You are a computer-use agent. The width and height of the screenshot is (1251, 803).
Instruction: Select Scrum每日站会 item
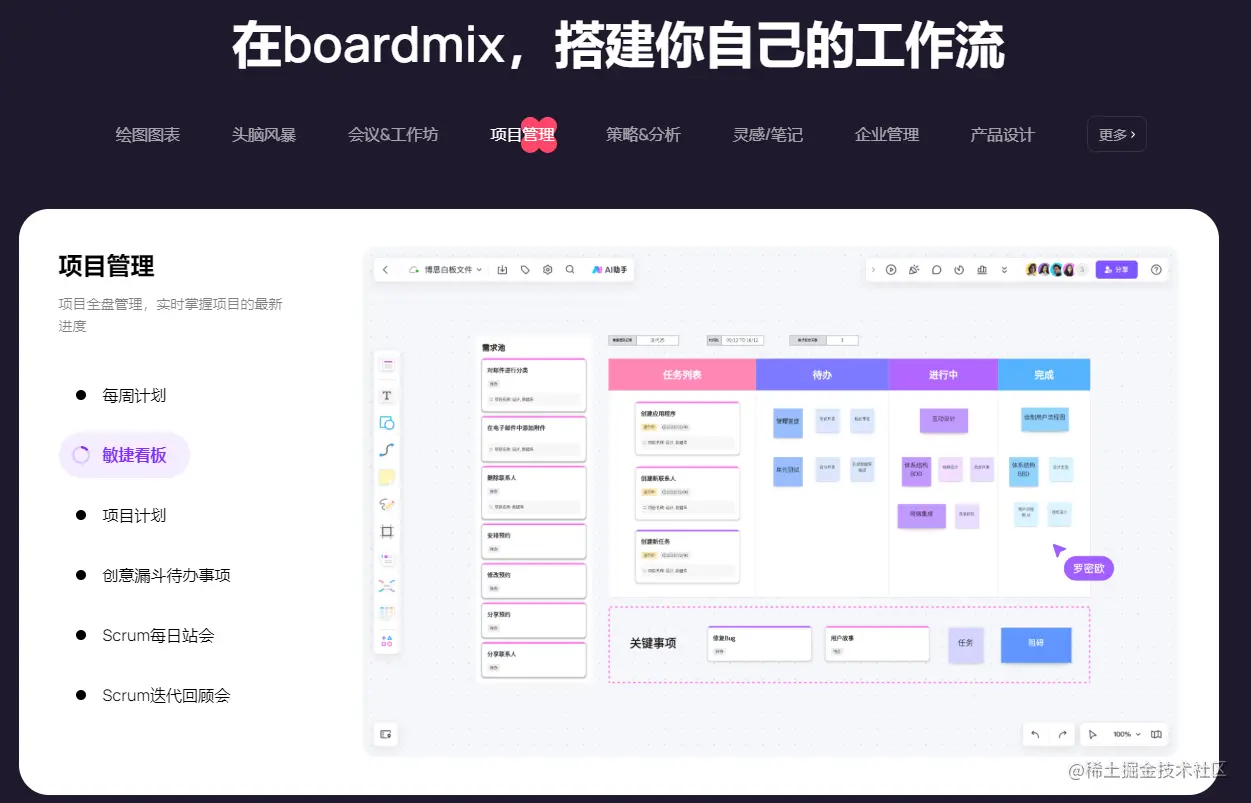click(158, 635)
